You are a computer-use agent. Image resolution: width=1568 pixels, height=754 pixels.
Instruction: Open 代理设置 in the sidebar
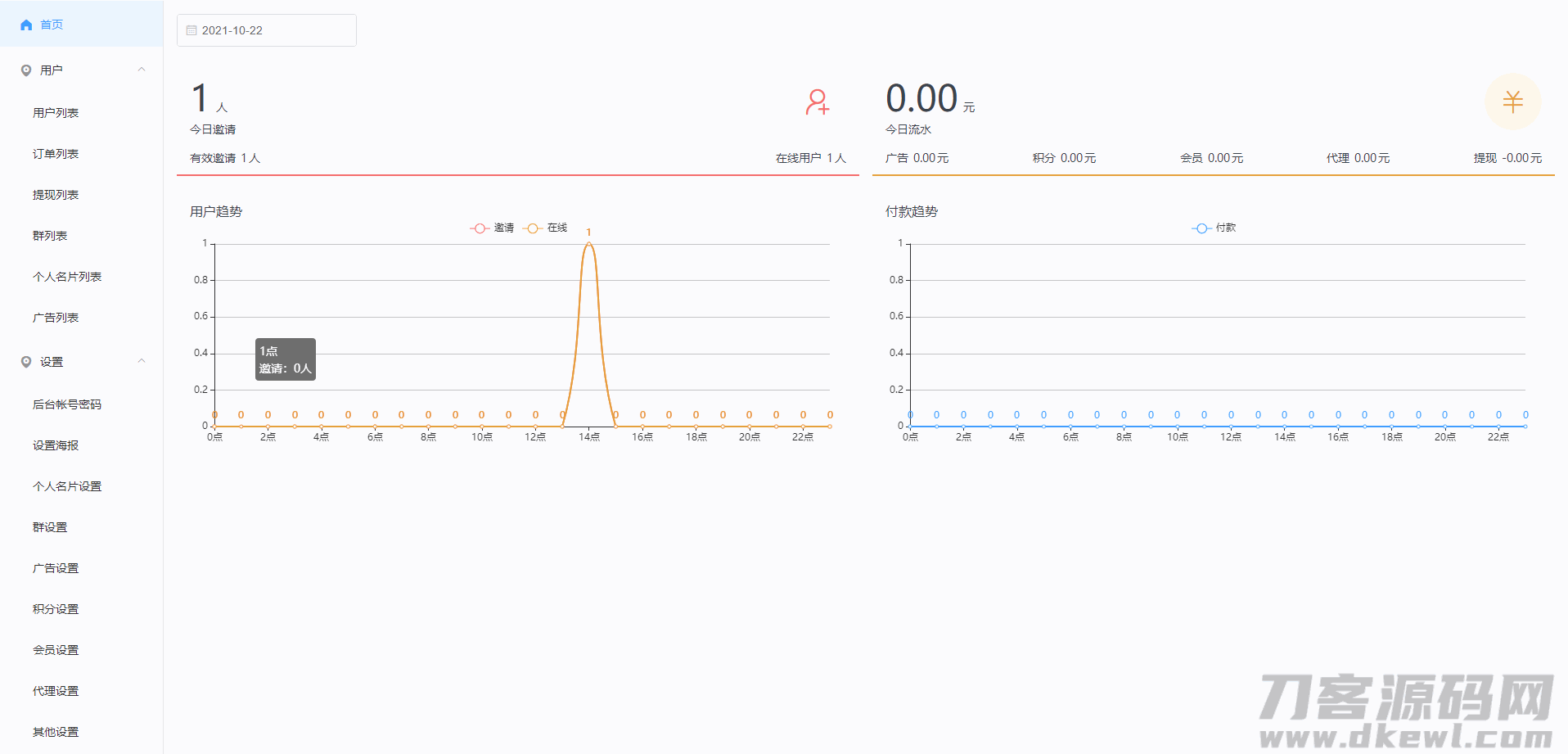(x=56, y=691)
